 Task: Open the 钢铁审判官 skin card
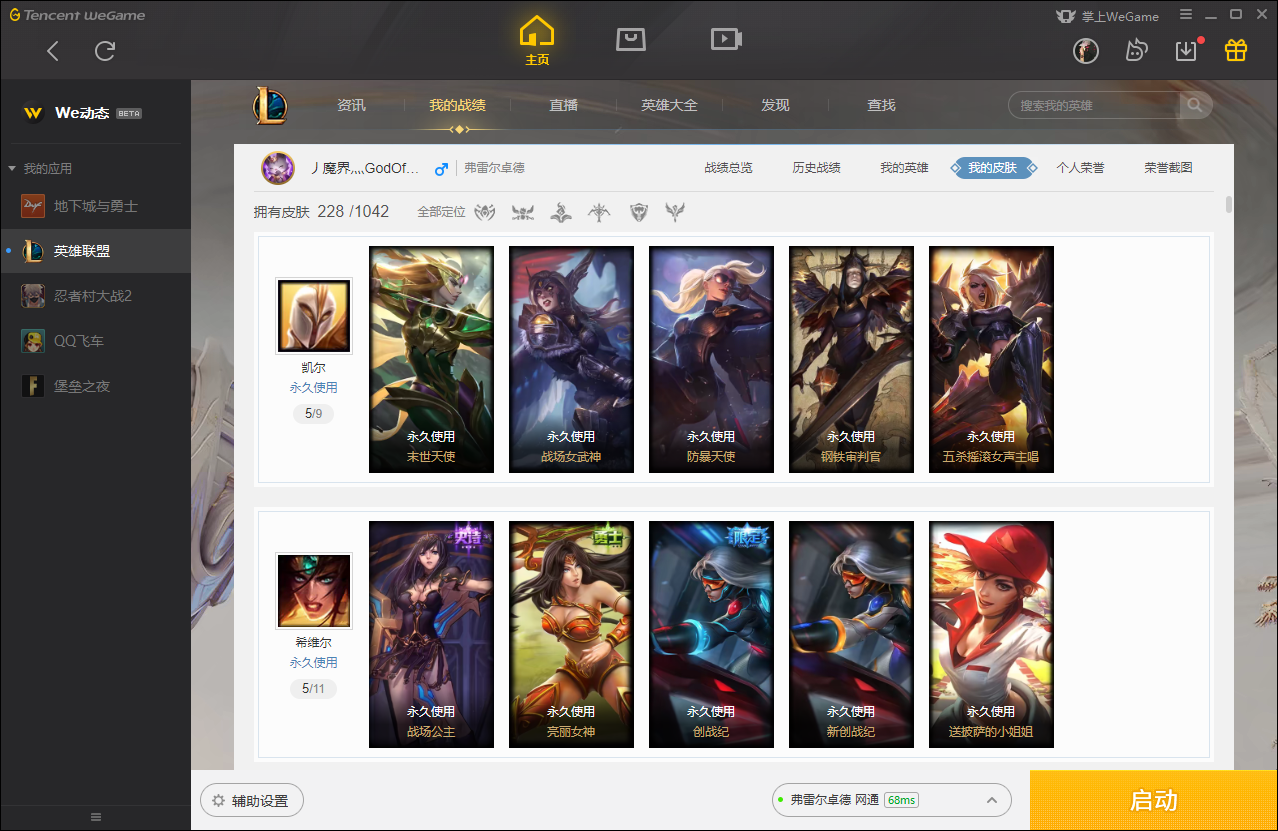[x=851, y=359]
